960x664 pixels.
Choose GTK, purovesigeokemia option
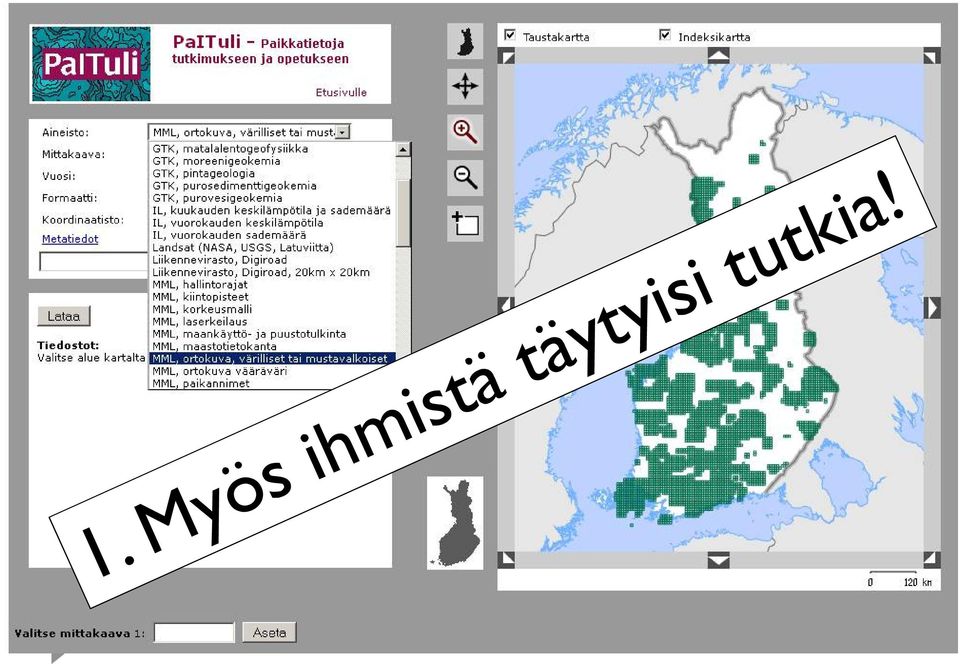pos(272,198)
